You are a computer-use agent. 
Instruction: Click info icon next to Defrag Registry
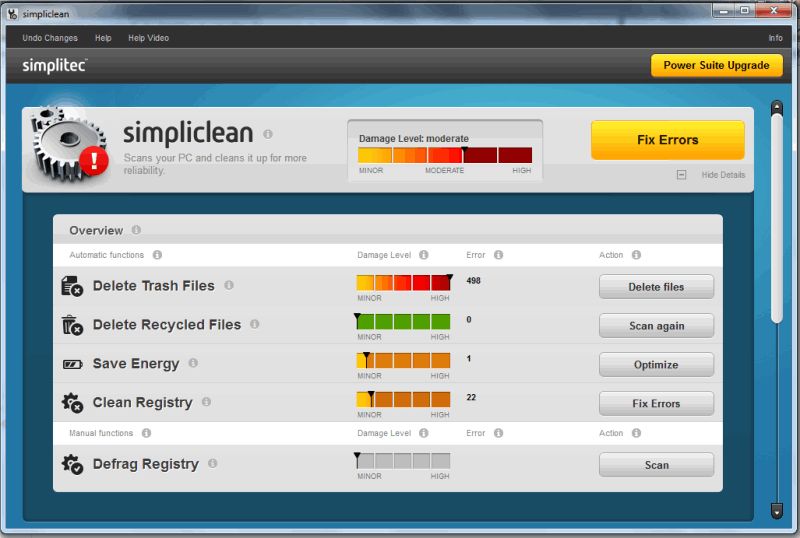click(x=213, y=463)
